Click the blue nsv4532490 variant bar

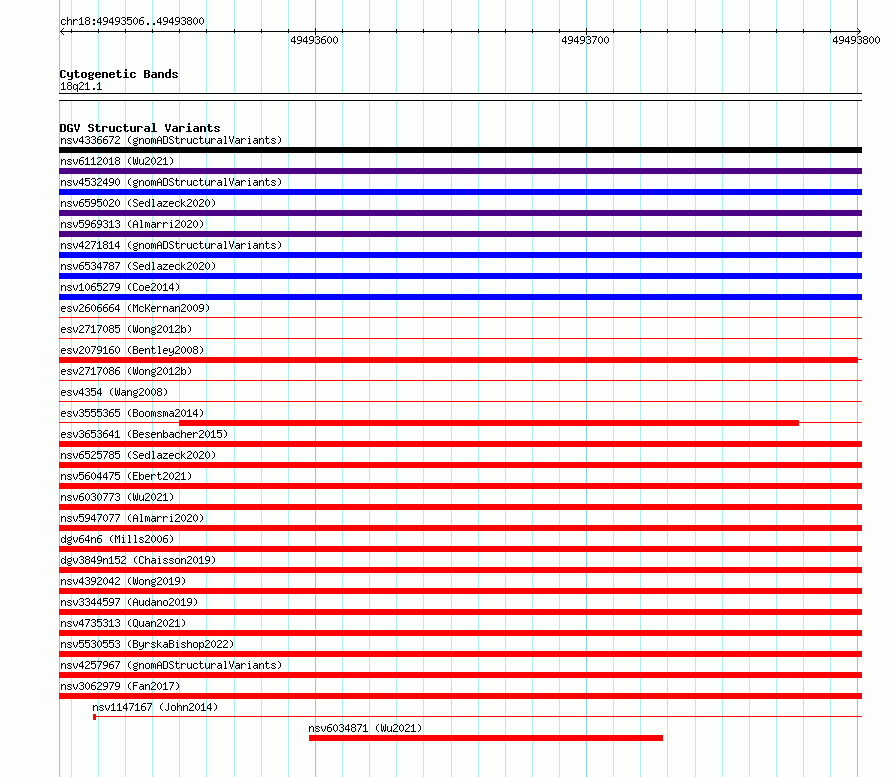pyautogui.click(x=460, y=192)
